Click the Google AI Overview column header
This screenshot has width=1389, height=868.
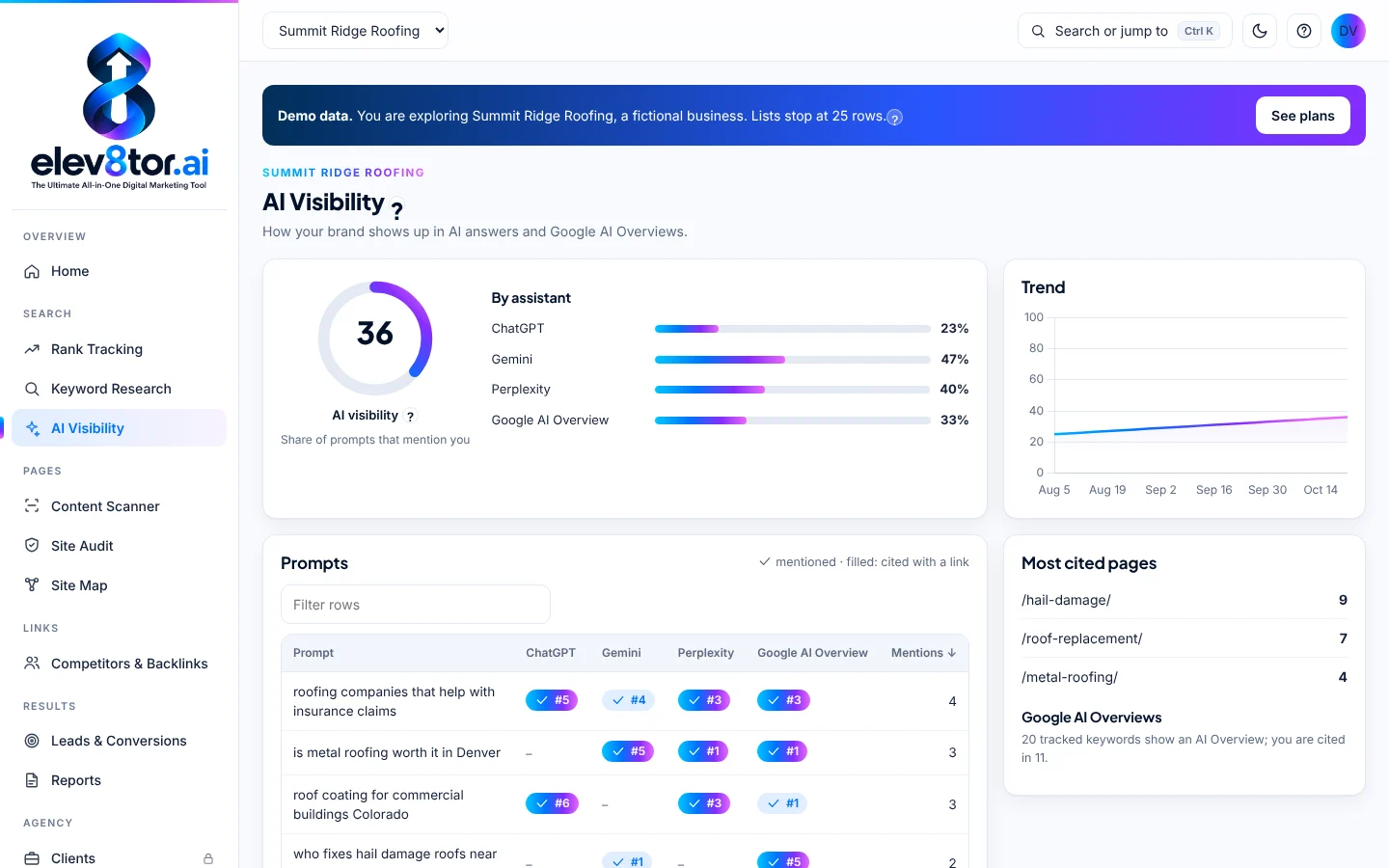click(x=812, y=653)
